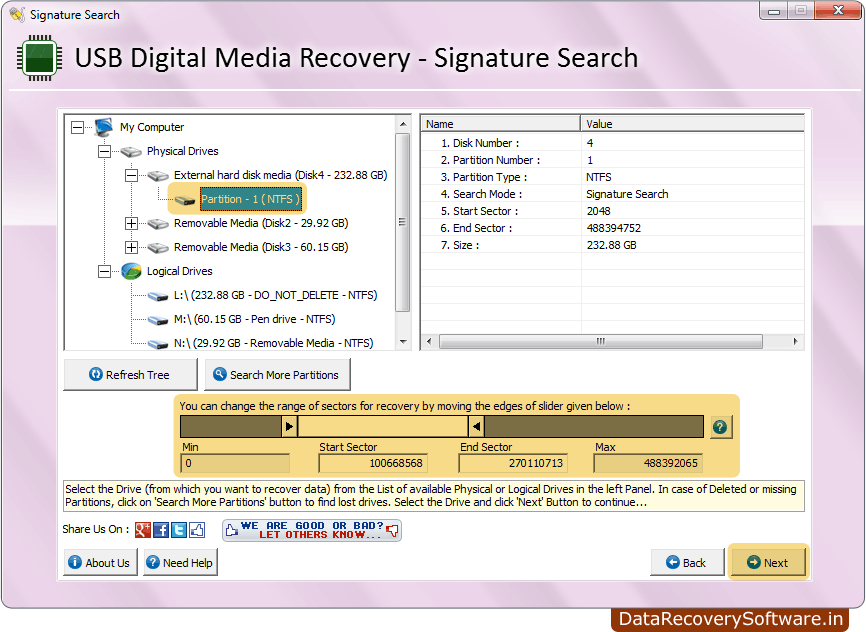This screenshot has height=632, width=866.
Task: Expand Removable Media Disk3 node
Action: tap(131, 247)
